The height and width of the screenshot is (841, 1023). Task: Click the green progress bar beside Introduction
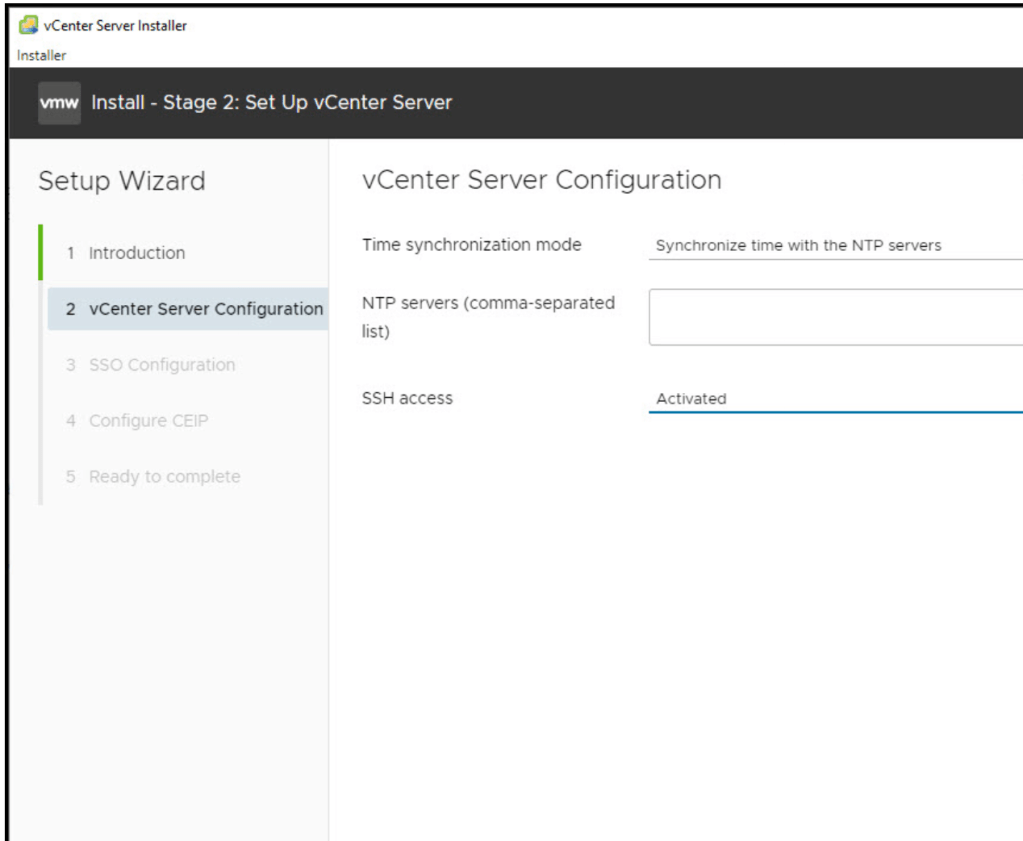[41, 252]
